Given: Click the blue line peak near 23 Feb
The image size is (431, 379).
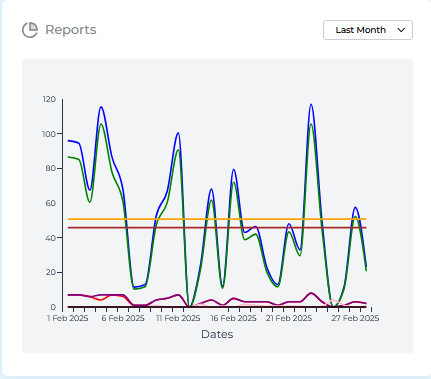Looking at the screenshot, I should click(x=311, y=105).
